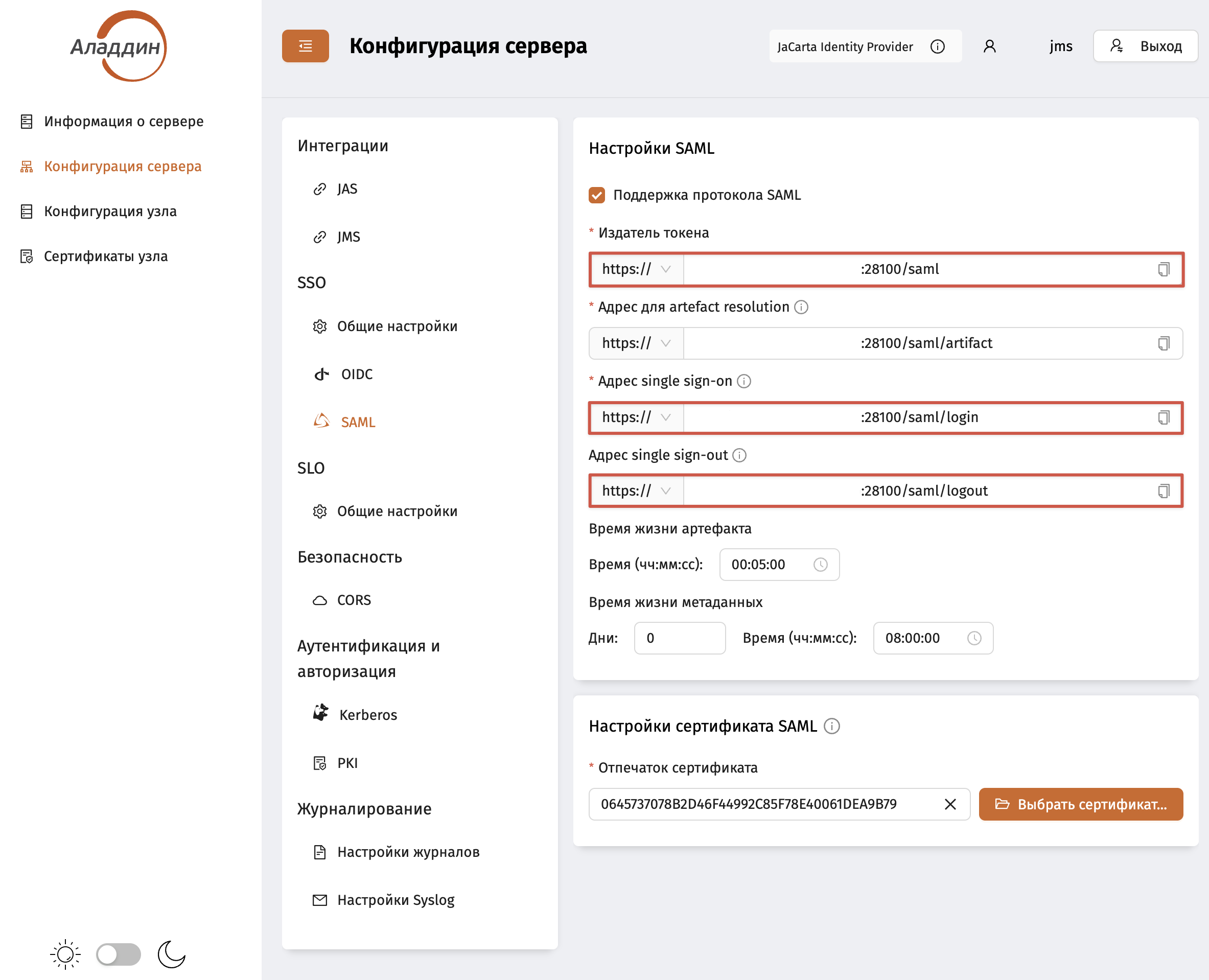Click info icon beside Адрес single sign-out
Image resolution: width=1209 pixels, height=980 pixels.
coord(739,455)
